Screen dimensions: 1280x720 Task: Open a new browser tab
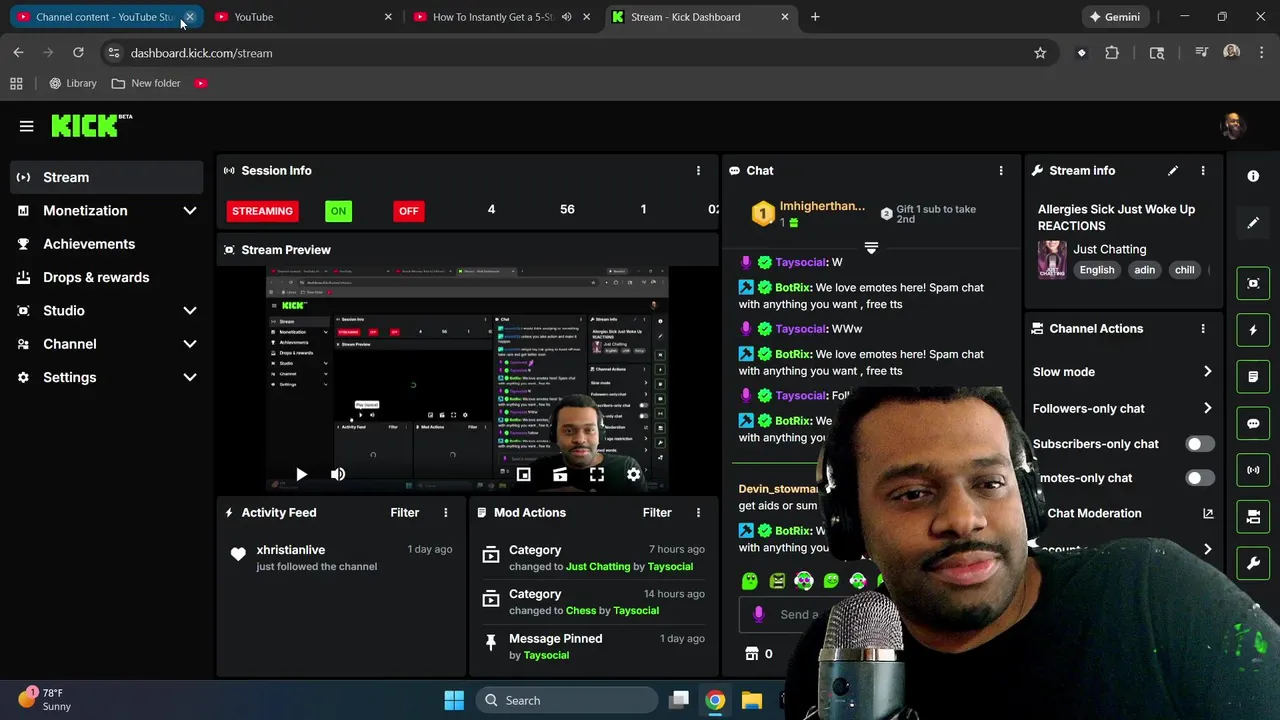point(815,17)
